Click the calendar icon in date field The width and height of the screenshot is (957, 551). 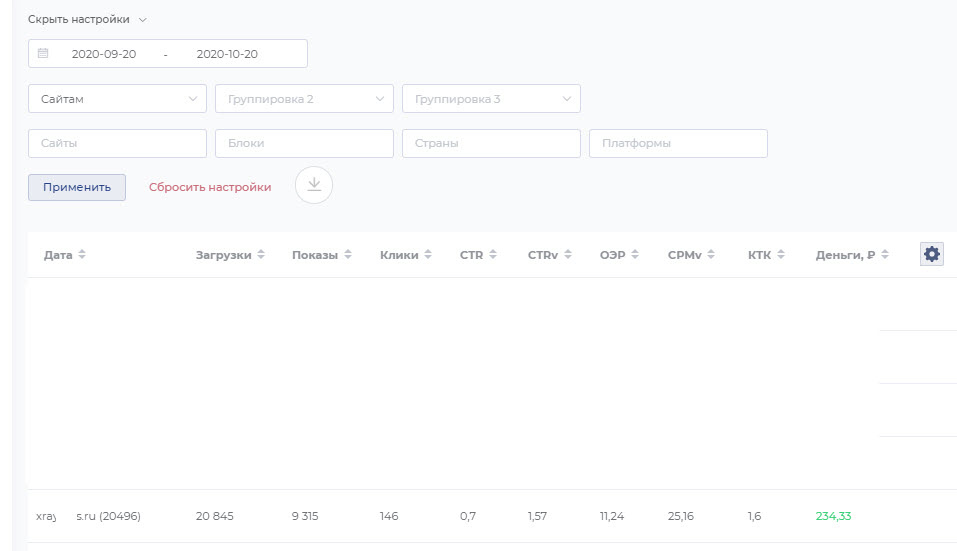(x=43, y=54)
